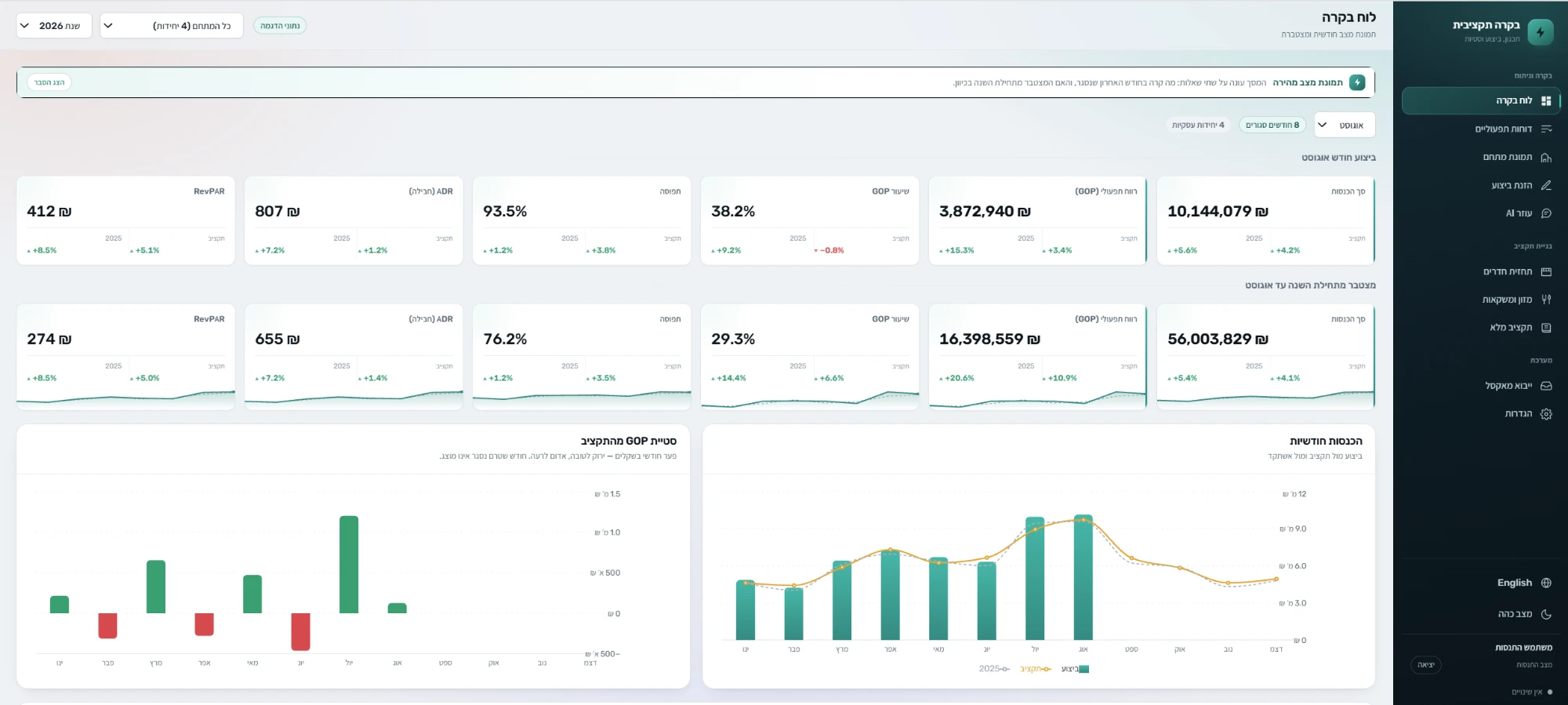
Task: Click the 3,872,940 ₪ operating profit value
Action: coord(985,212)
